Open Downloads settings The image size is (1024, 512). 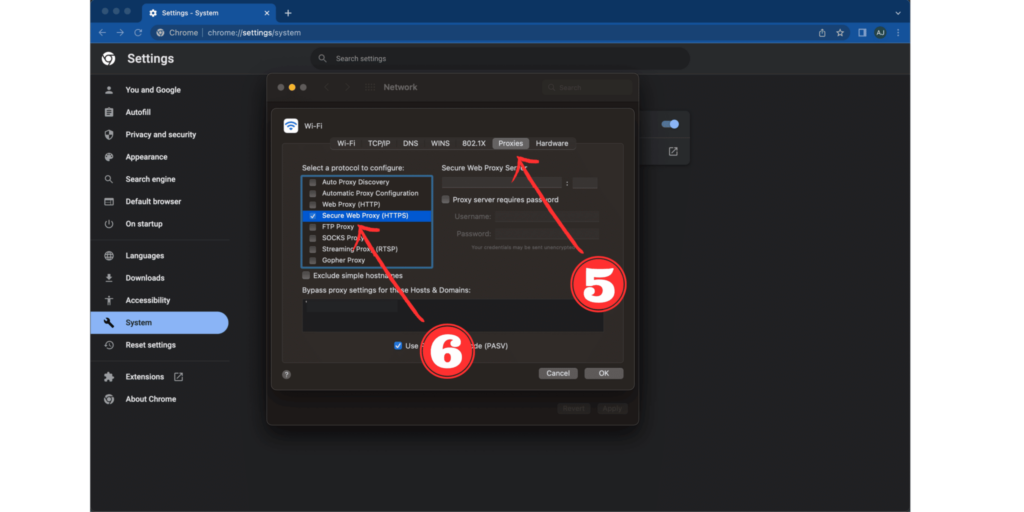[144, 278]
